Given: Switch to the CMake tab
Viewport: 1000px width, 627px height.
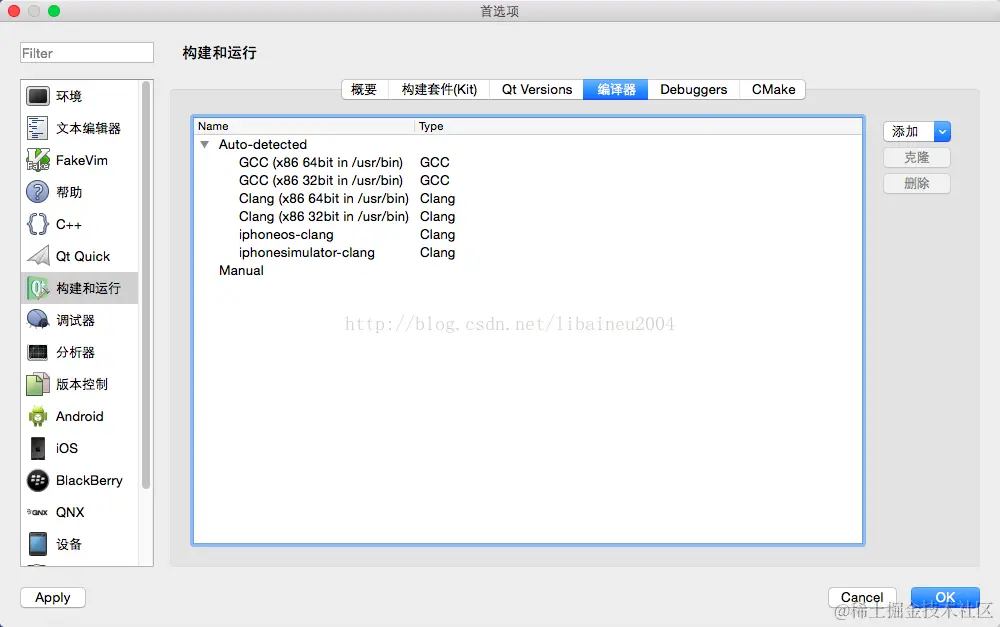Looking at the screenshot, I should tap(773, 89).
